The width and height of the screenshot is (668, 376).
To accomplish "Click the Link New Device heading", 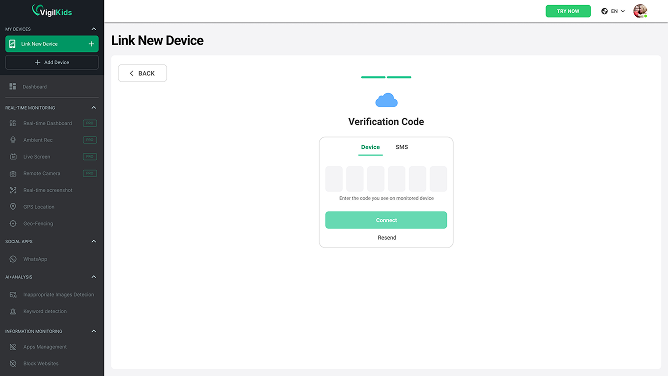I will (157, 40).
